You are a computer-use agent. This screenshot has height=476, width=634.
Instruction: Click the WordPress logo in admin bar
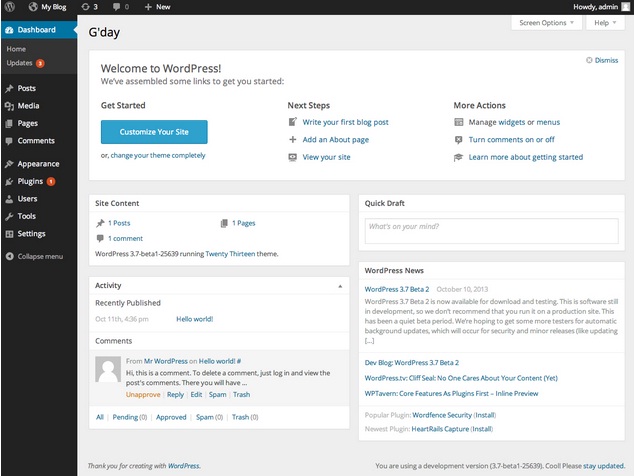coord(10,7)
